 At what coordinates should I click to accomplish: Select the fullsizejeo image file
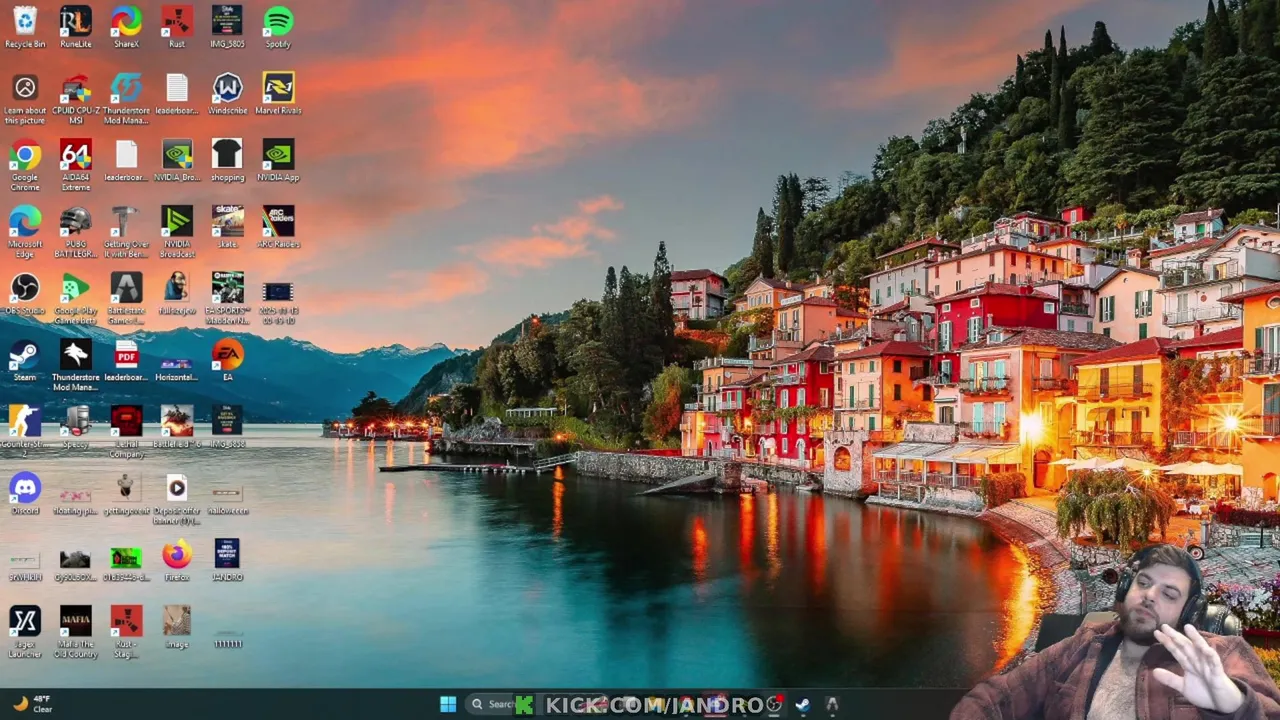point(177,293)
